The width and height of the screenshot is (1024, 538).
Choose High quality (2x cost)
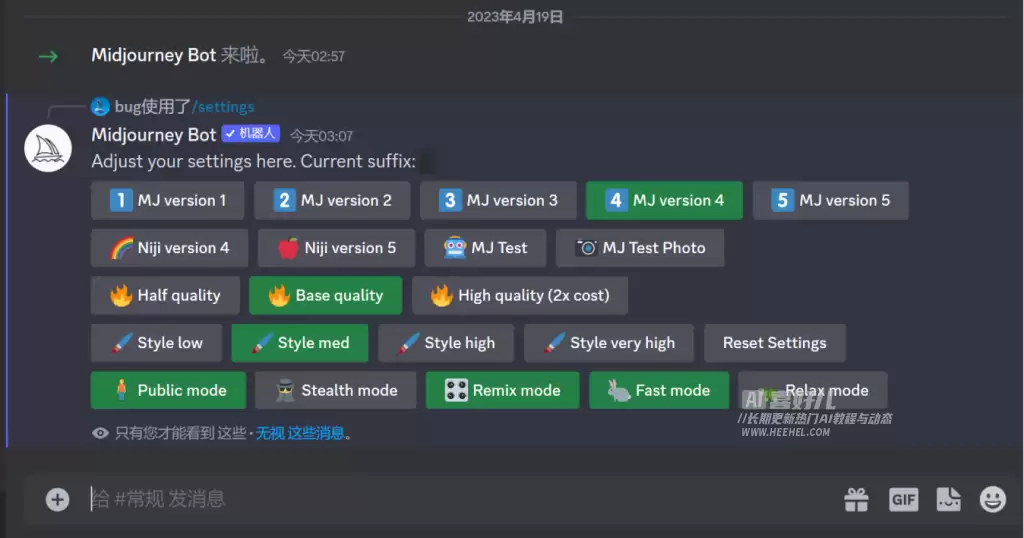click(520, 296)
